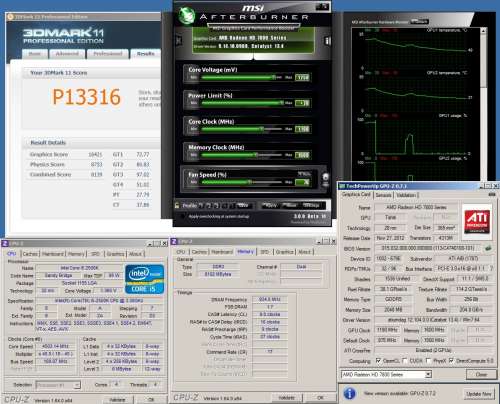
Task: Click the GPU-Z screenshot camera icon
Action: tap(491, 194)
